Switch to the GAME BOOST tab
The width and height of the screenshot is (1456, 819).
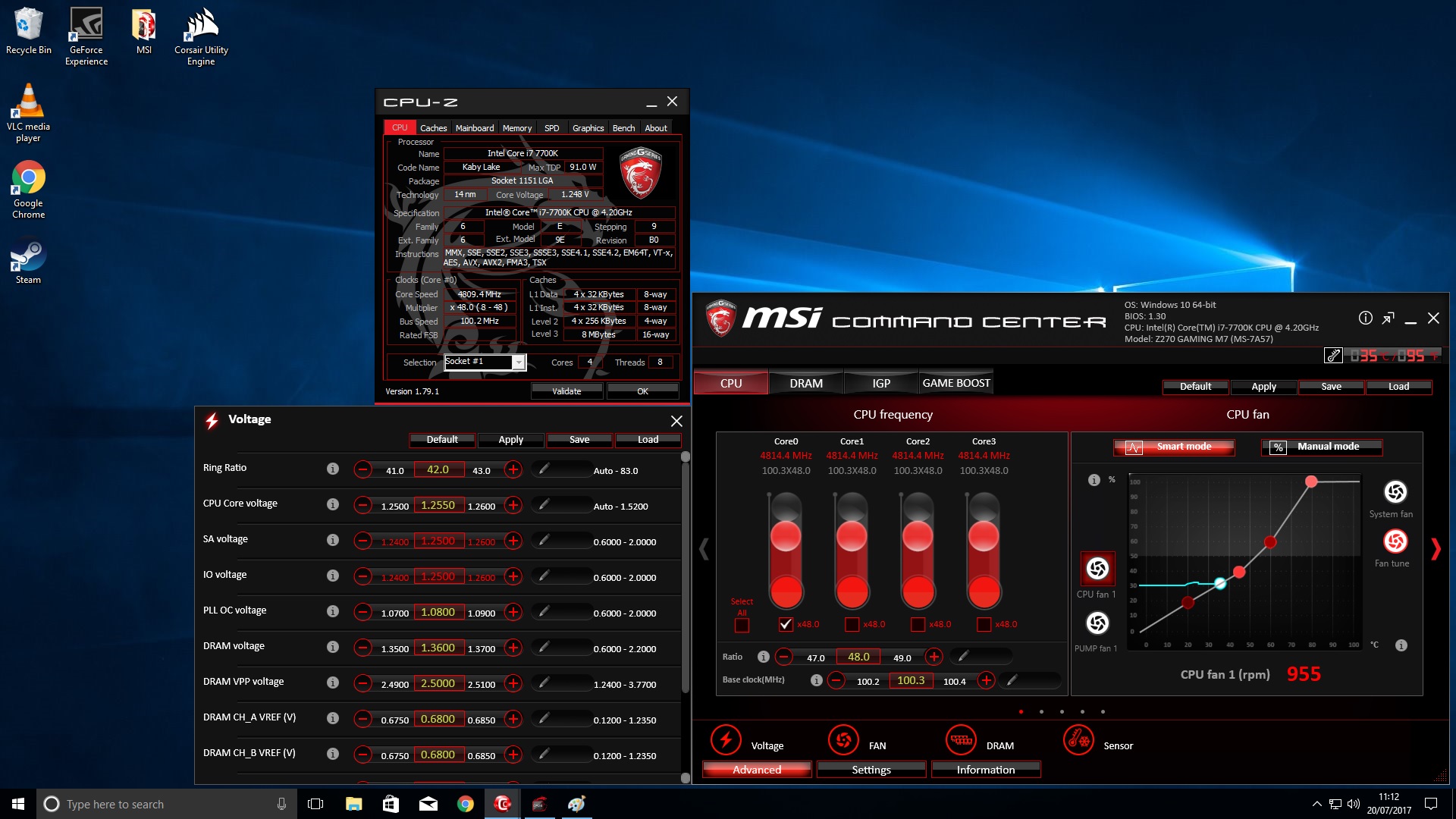956,383
